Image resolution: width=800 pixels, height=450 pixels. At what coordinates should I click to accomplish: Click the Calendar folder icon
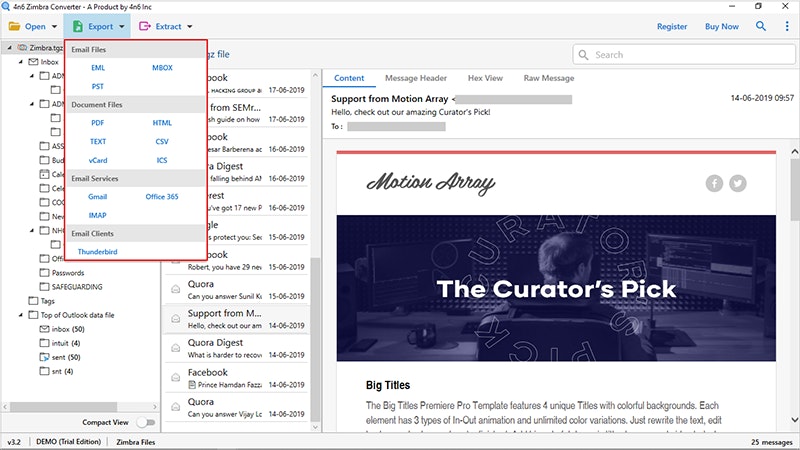[44, 174]
